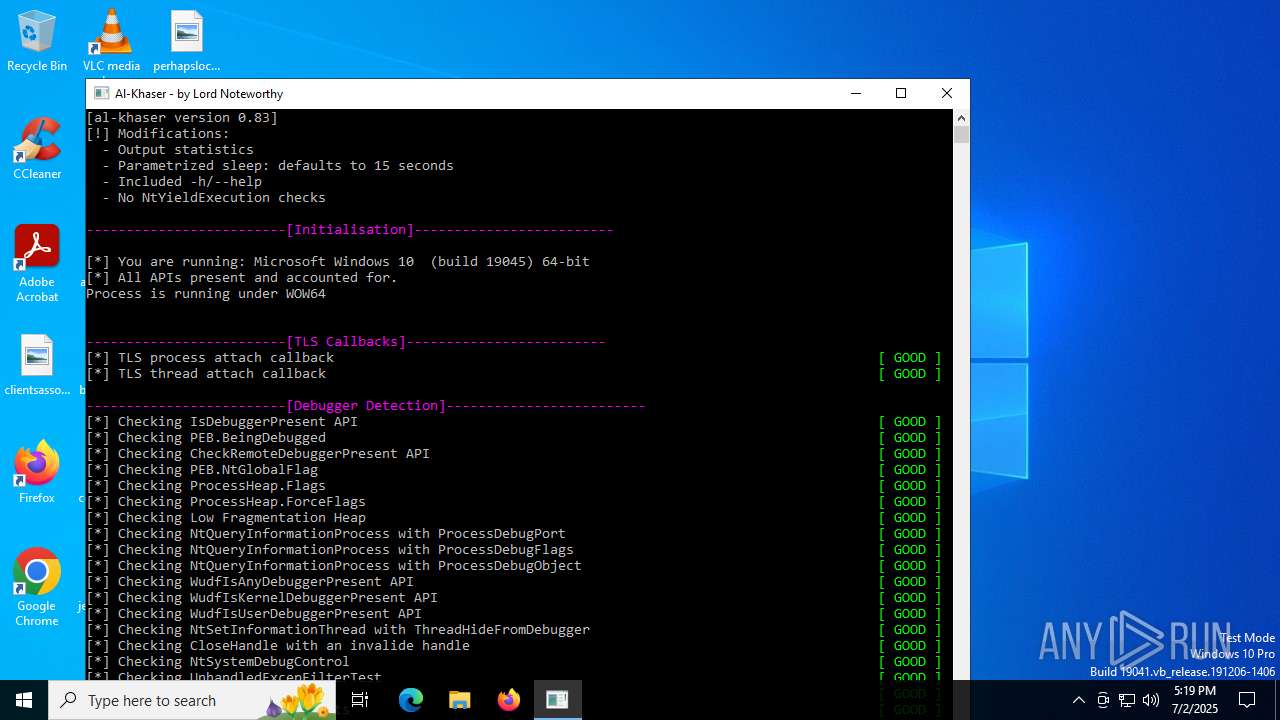1280x720 pixels.
Task: Launch VLC media player shortcut
Action: point(111,41)
